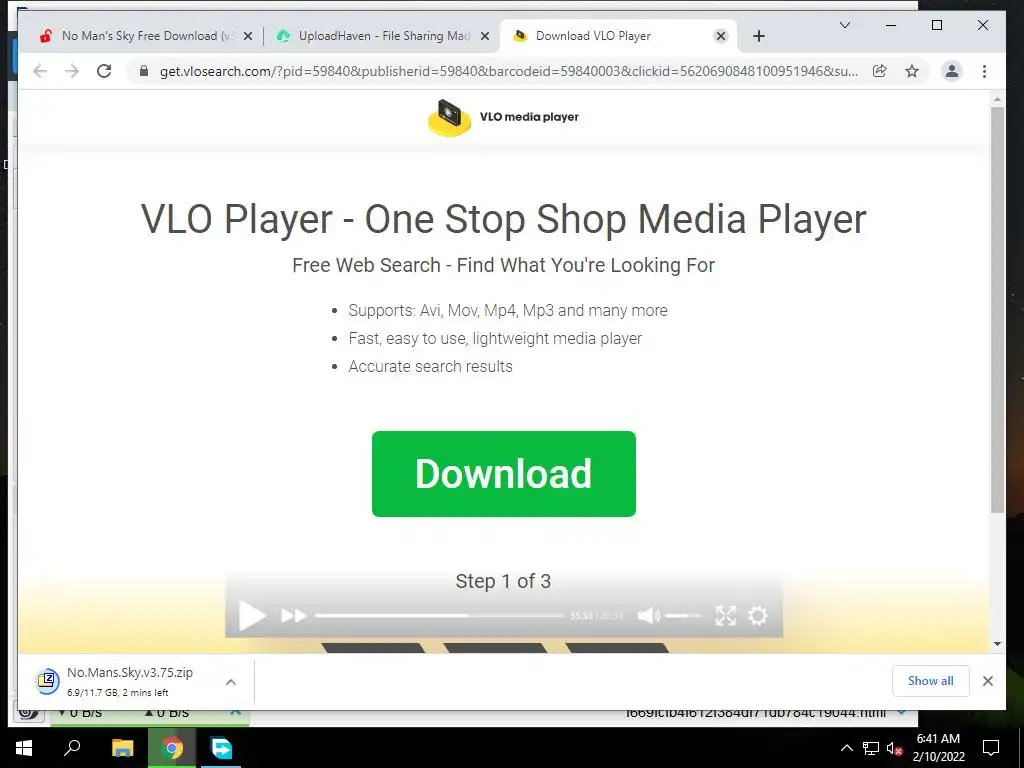Image resolution: width=1024 pixels, height=768 pixels.
Task: Expand options chevron for No.Mans.Sky zip download
Action: point(231,682)
